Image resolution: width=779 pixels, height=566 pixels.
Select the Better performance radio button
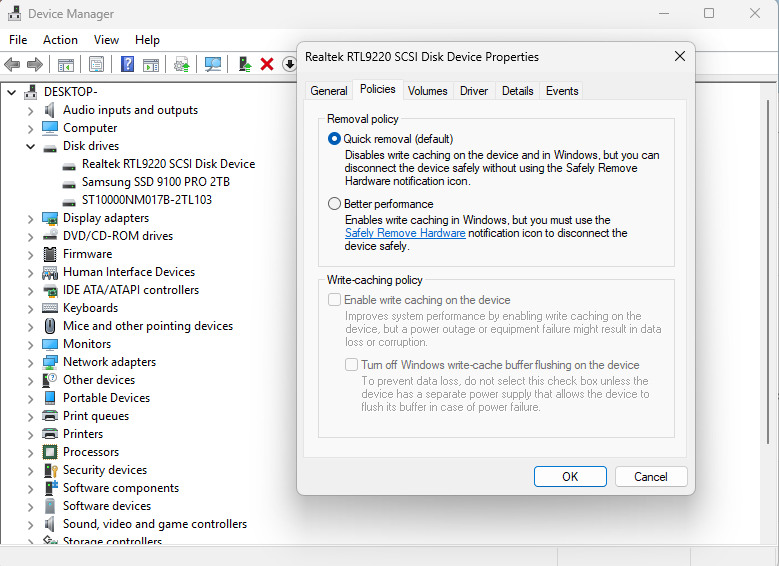(x=334, y=204)
